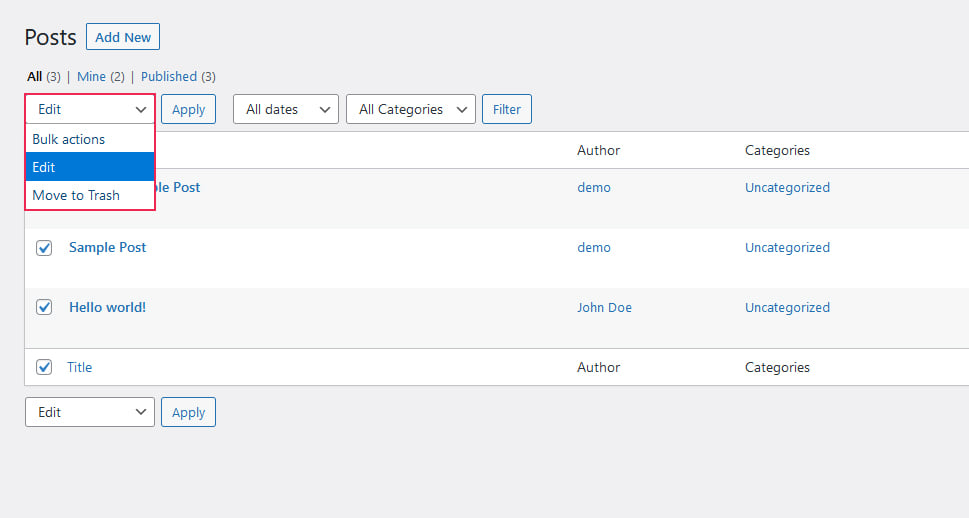Choose Edit in the bulk actions list
Image resolution: width=969 pixels, height=518 pixels.
coord(90,167)
